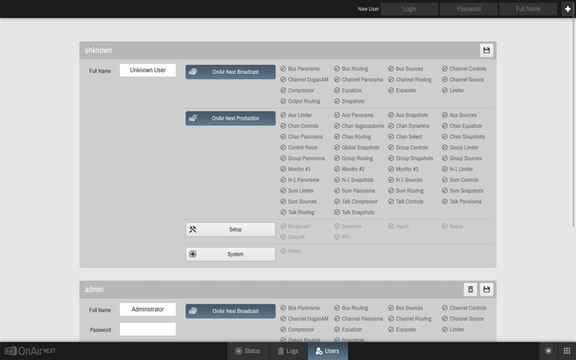The width and height of the screenshot is (576, 360).
Task: Open the grid apps icon in bottom bar
Action: click(x=567, y=351)
